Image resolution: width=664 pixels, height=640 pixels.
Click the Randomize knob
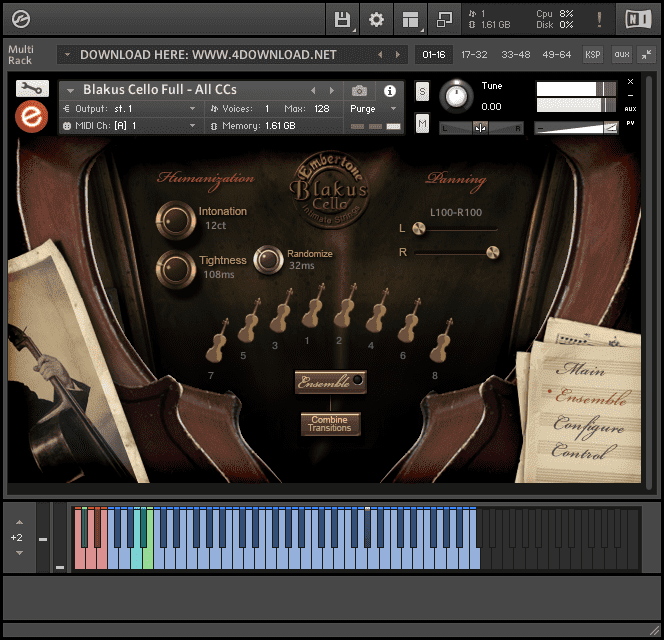[268, 260]
